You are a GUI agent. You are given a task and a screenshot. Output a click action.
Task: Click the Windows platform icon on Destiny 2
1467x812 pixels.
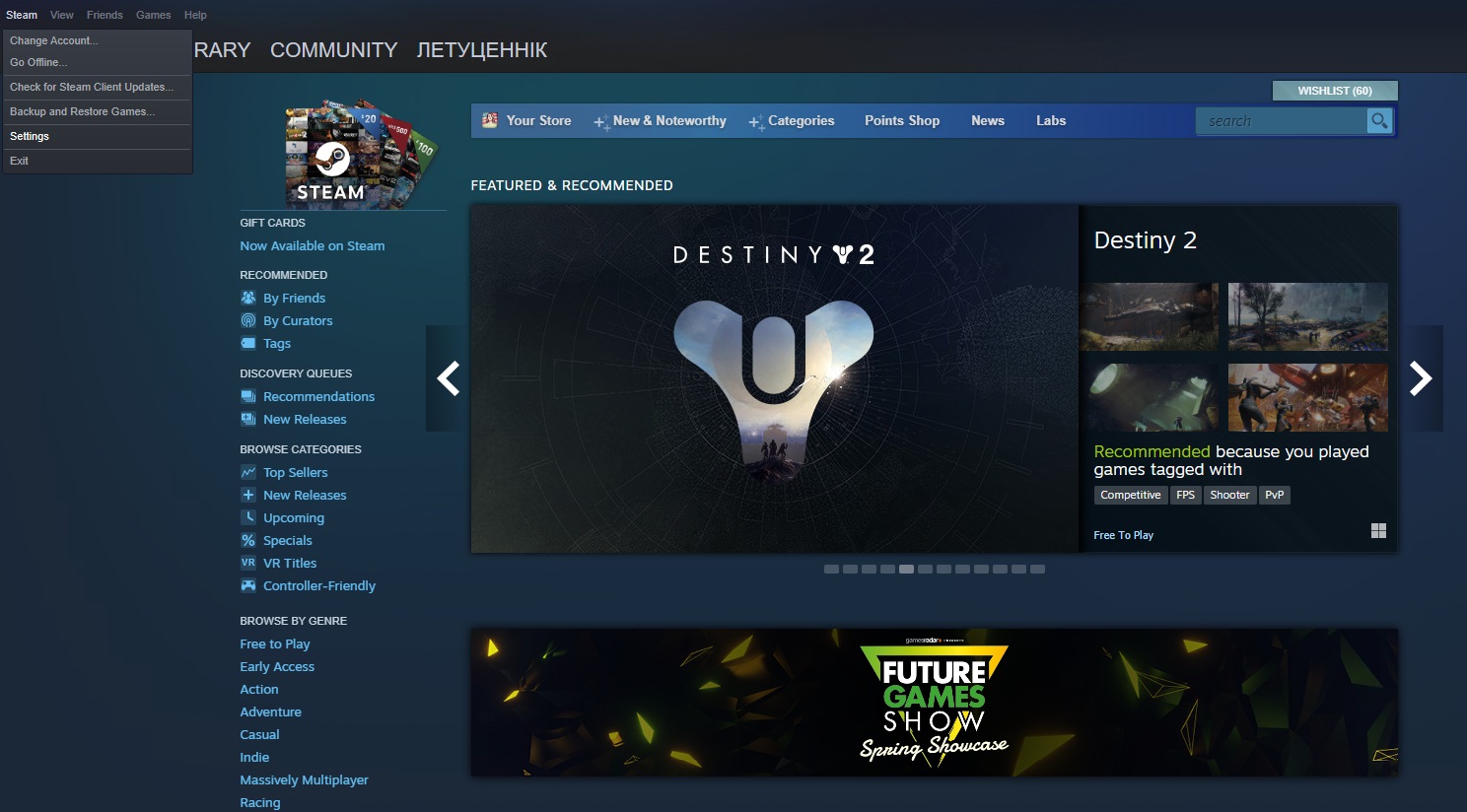(x=1378, y=531)
